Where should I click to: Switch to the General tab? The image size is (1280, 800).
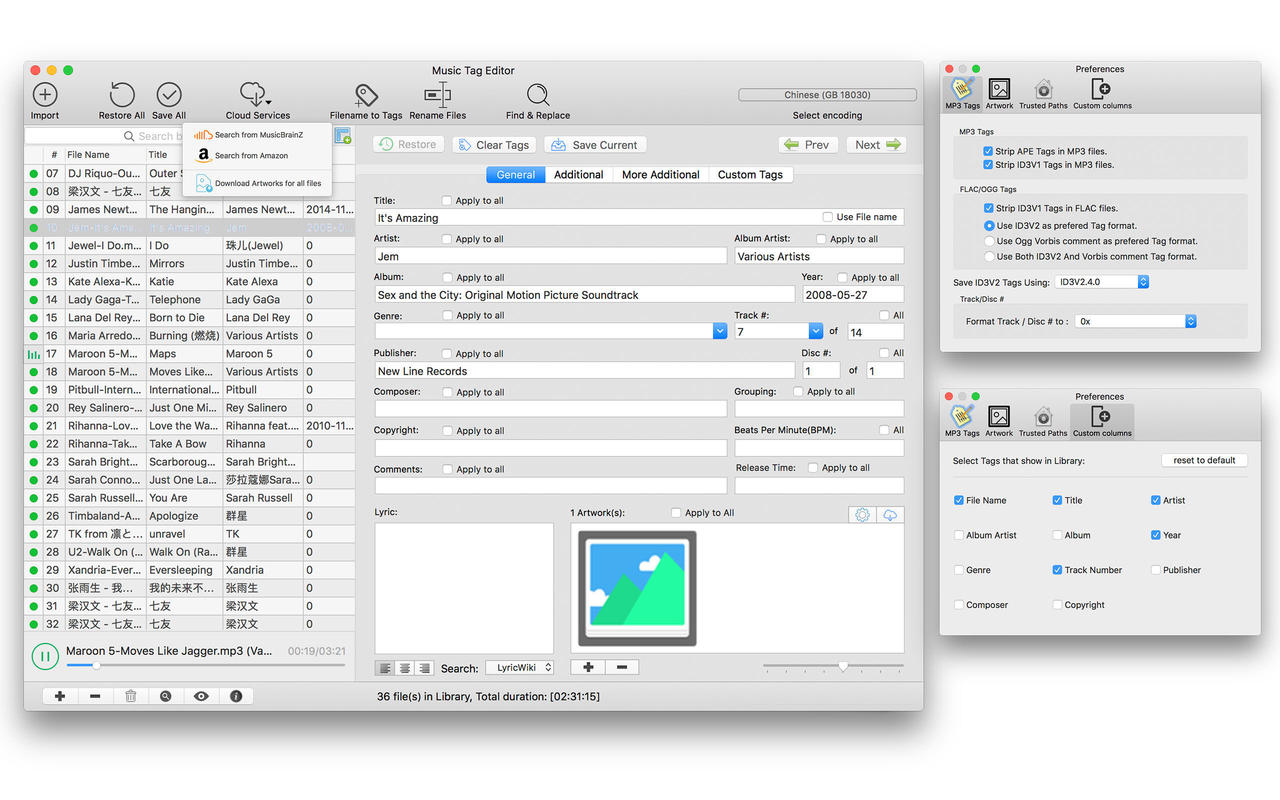pos(516,174)
